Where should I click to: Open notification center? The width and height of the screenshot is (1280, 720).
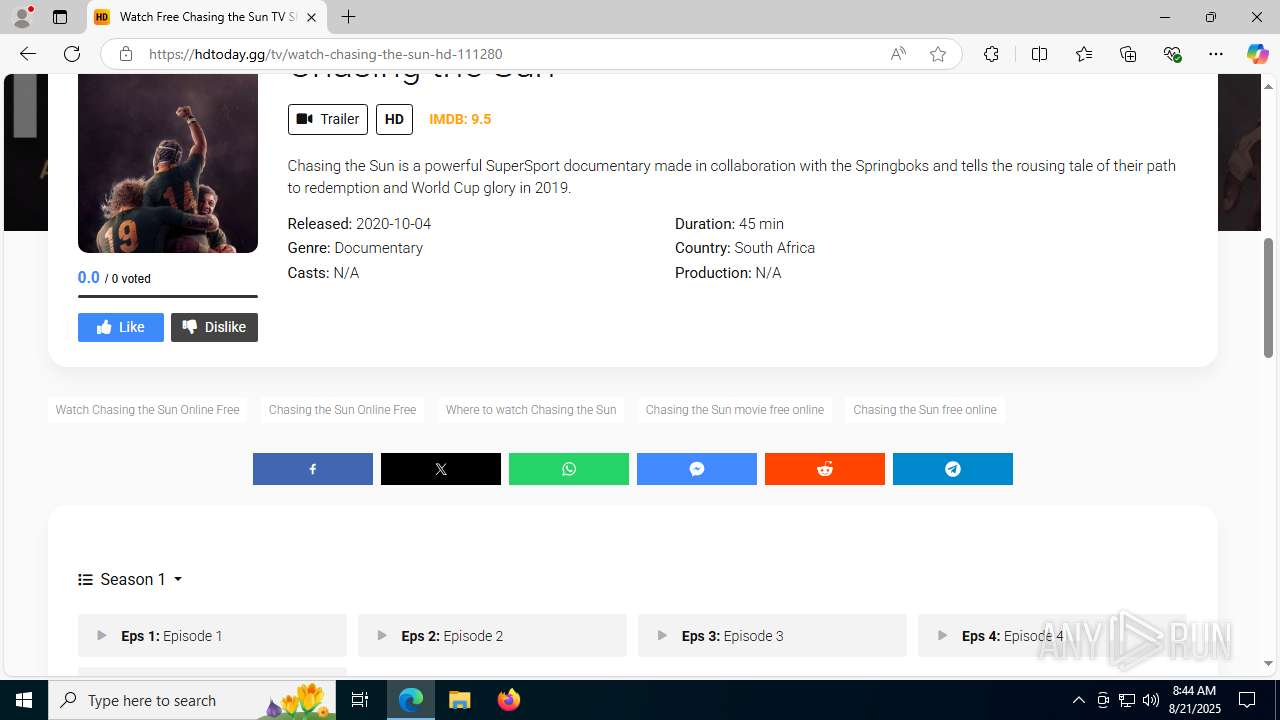click(x=1247, y=700)
